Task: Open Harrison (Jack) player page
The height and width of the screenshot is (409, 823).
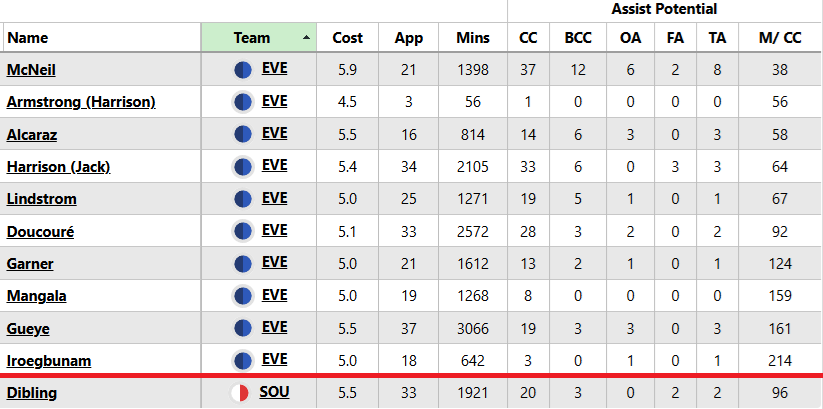Action: (58, 167)
